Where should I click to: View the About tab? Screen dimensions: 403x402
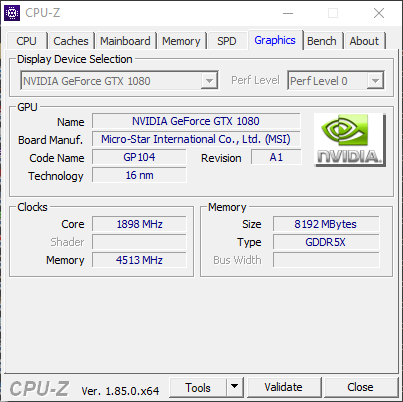coord(364,41)
